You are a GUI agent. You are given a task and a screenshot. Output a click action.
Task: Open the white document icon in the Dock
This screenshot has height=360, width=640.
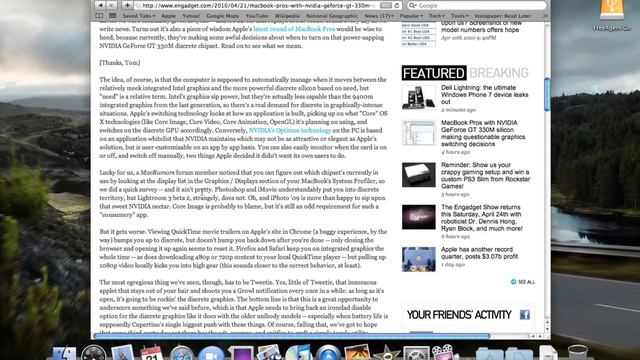(548, 353)
